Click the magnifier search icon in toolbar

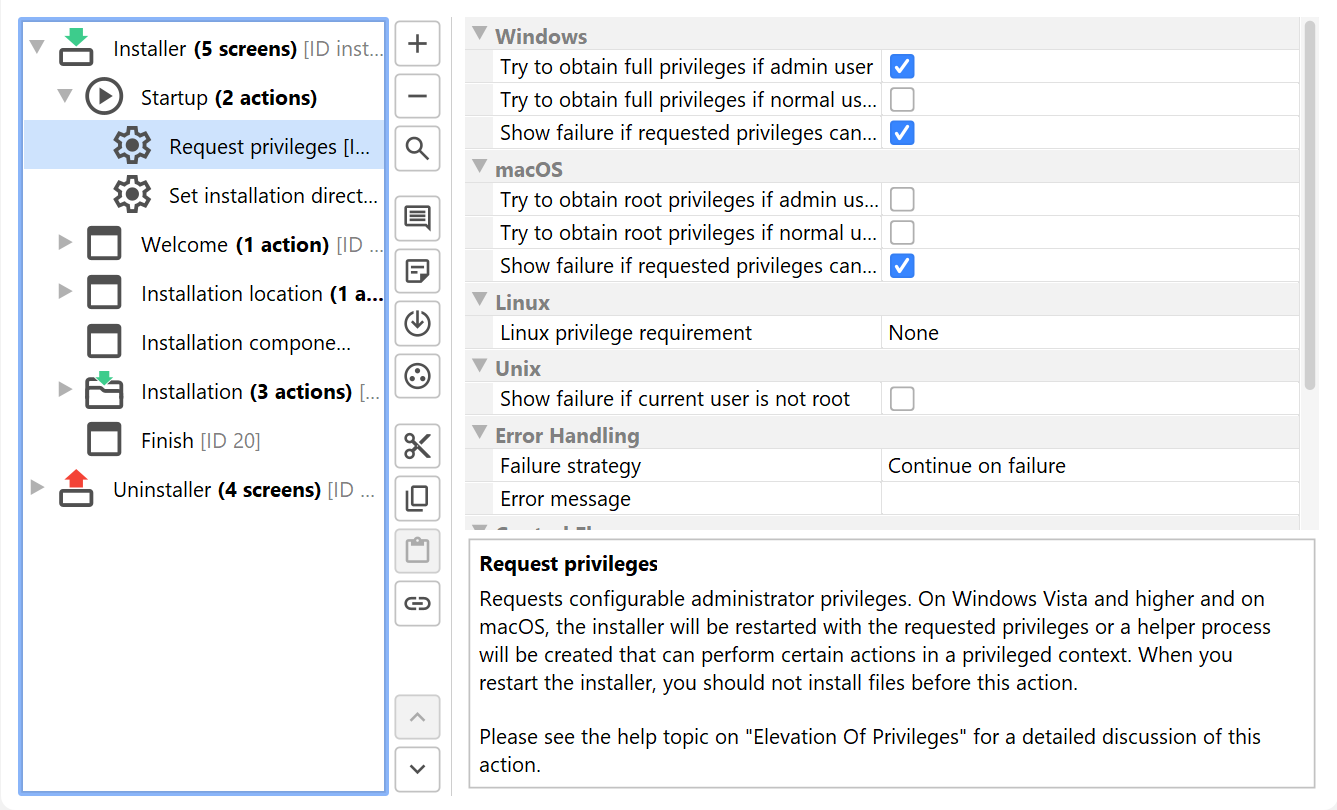[x=417, y=149]
